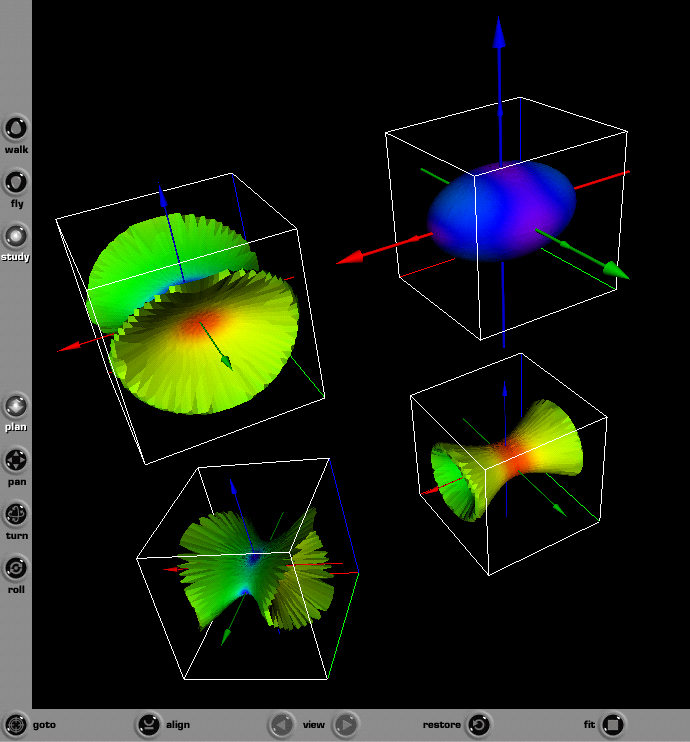Click the restore view icon

(479, 724)
